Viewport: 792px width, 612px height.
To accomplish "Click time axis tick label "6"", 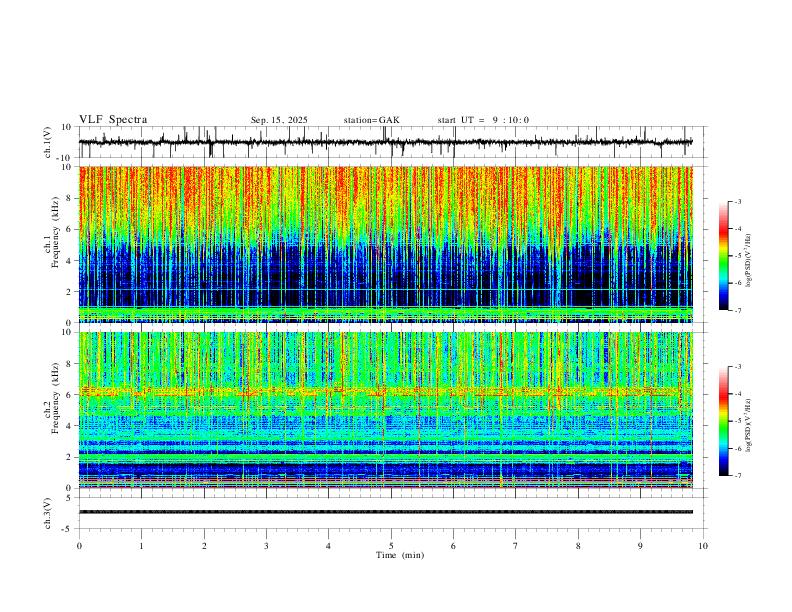I will 453,546.
